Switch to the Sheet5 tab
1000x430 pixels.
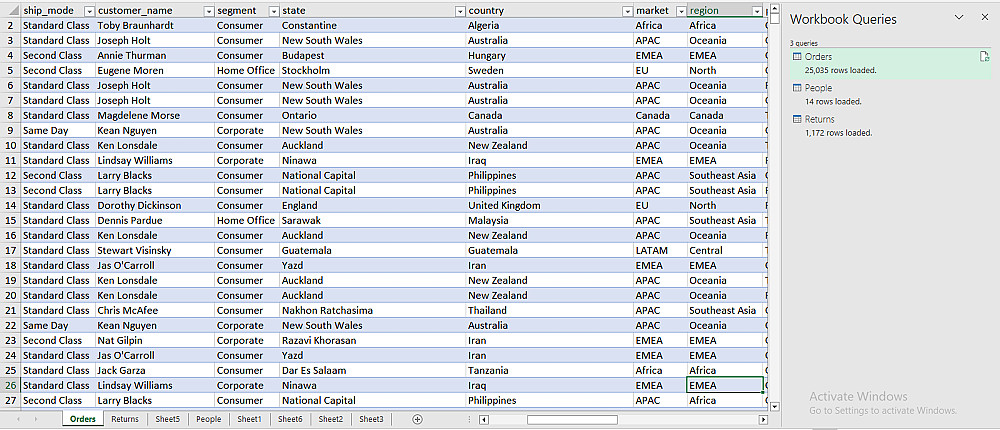(168, 419)
